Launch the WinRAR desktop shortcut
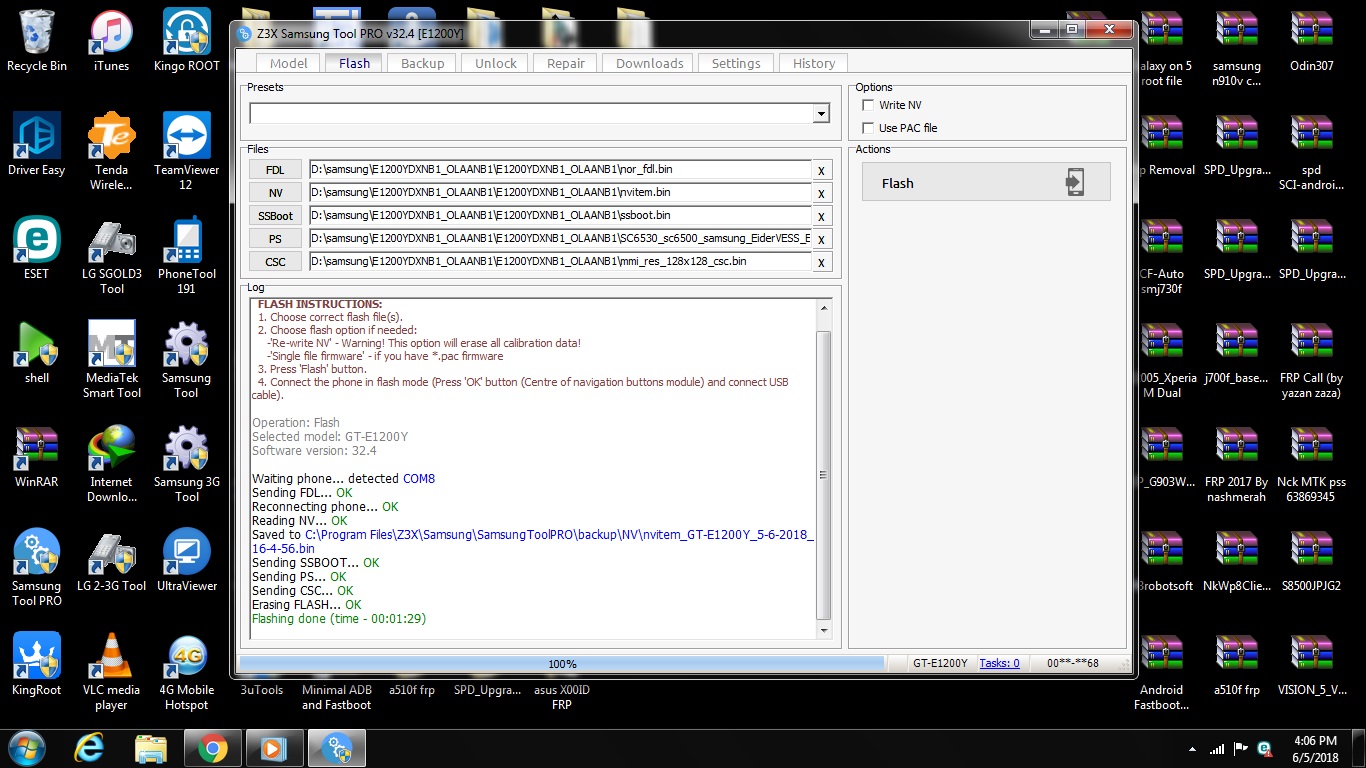This screenshot has width=1366, height=768. pos(37,456)
